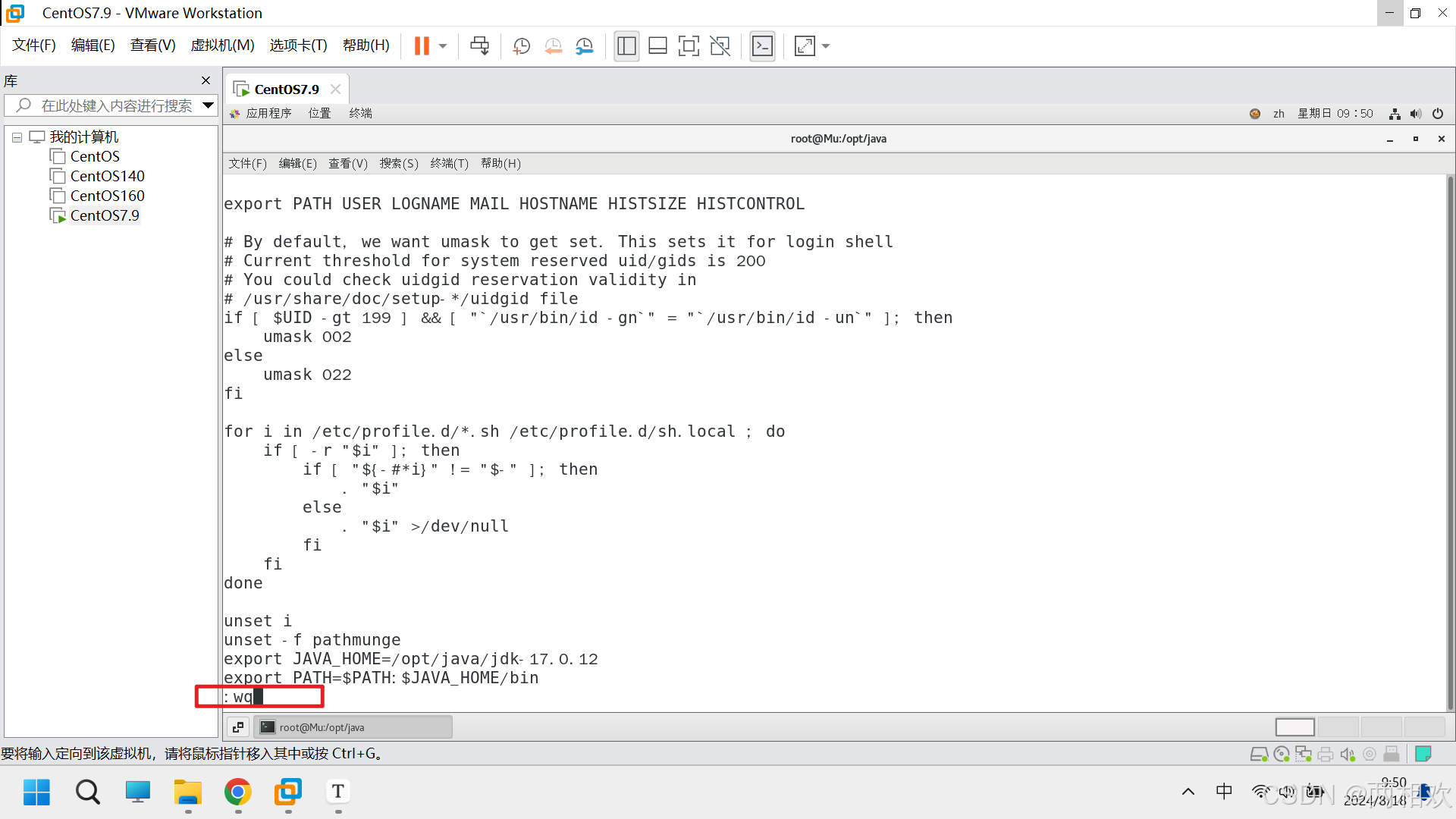
Task: Click the 应用程序 GNOME menu
Action: pyautogui.click(x=268, y=113)
